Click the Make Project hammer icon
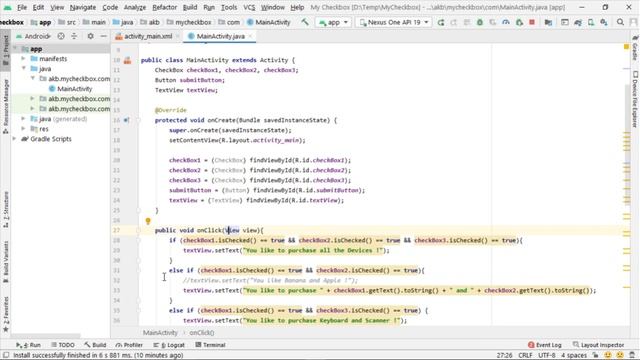Screen dimensions: 640x360 click(x=305, y=22)
